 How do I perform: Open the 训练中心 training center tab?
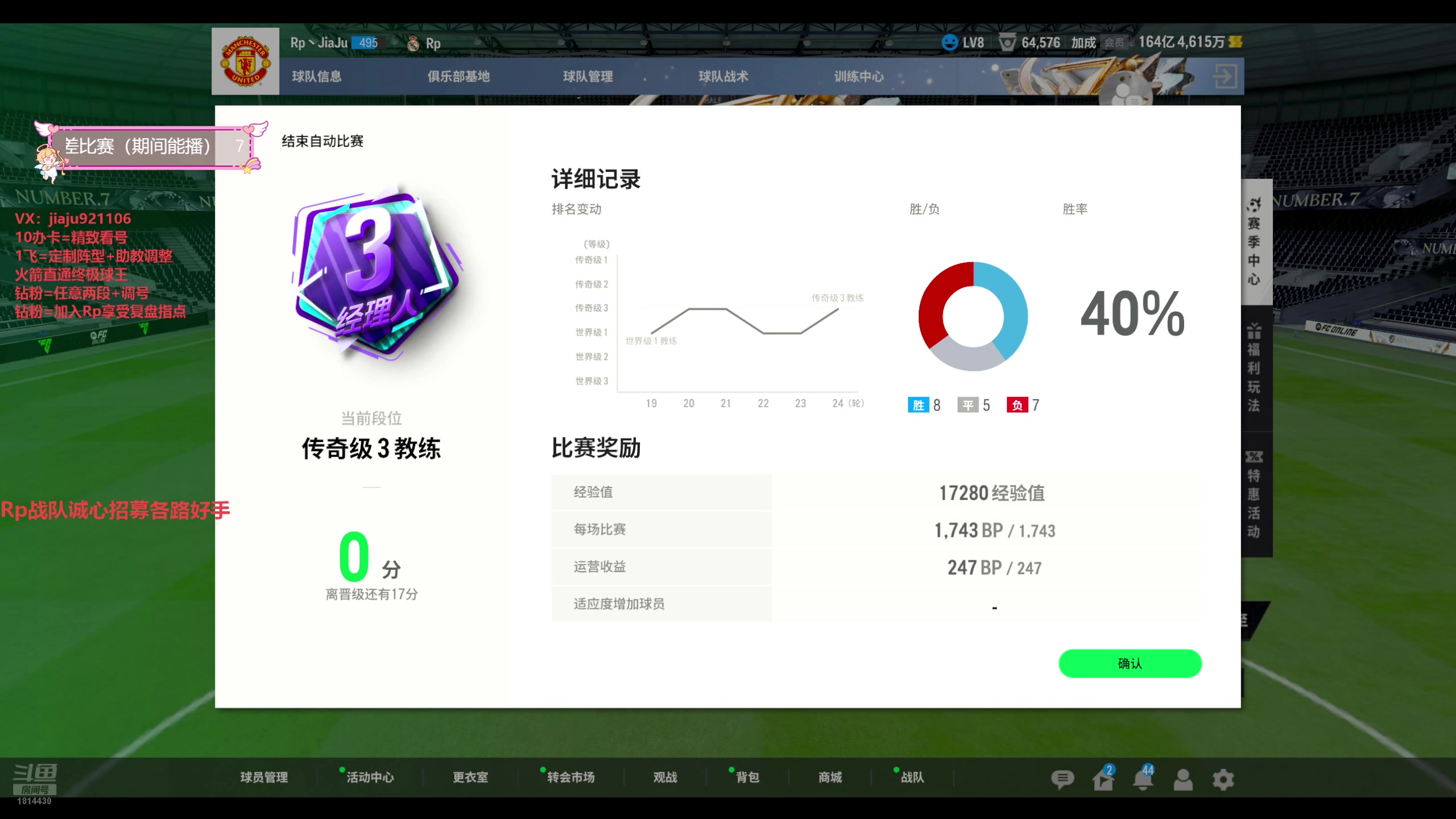point(859,76)
